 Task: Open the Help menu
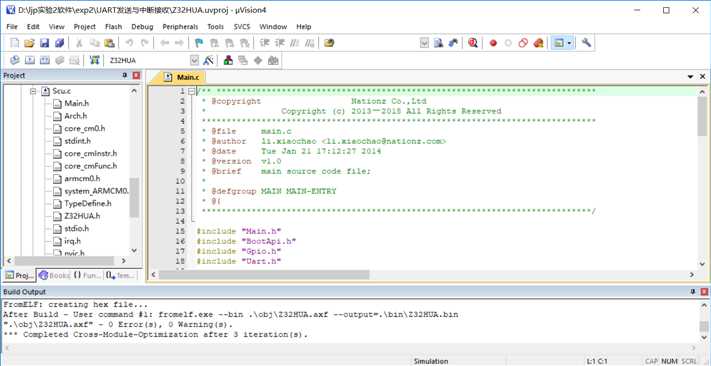click(x=304, y=27)
